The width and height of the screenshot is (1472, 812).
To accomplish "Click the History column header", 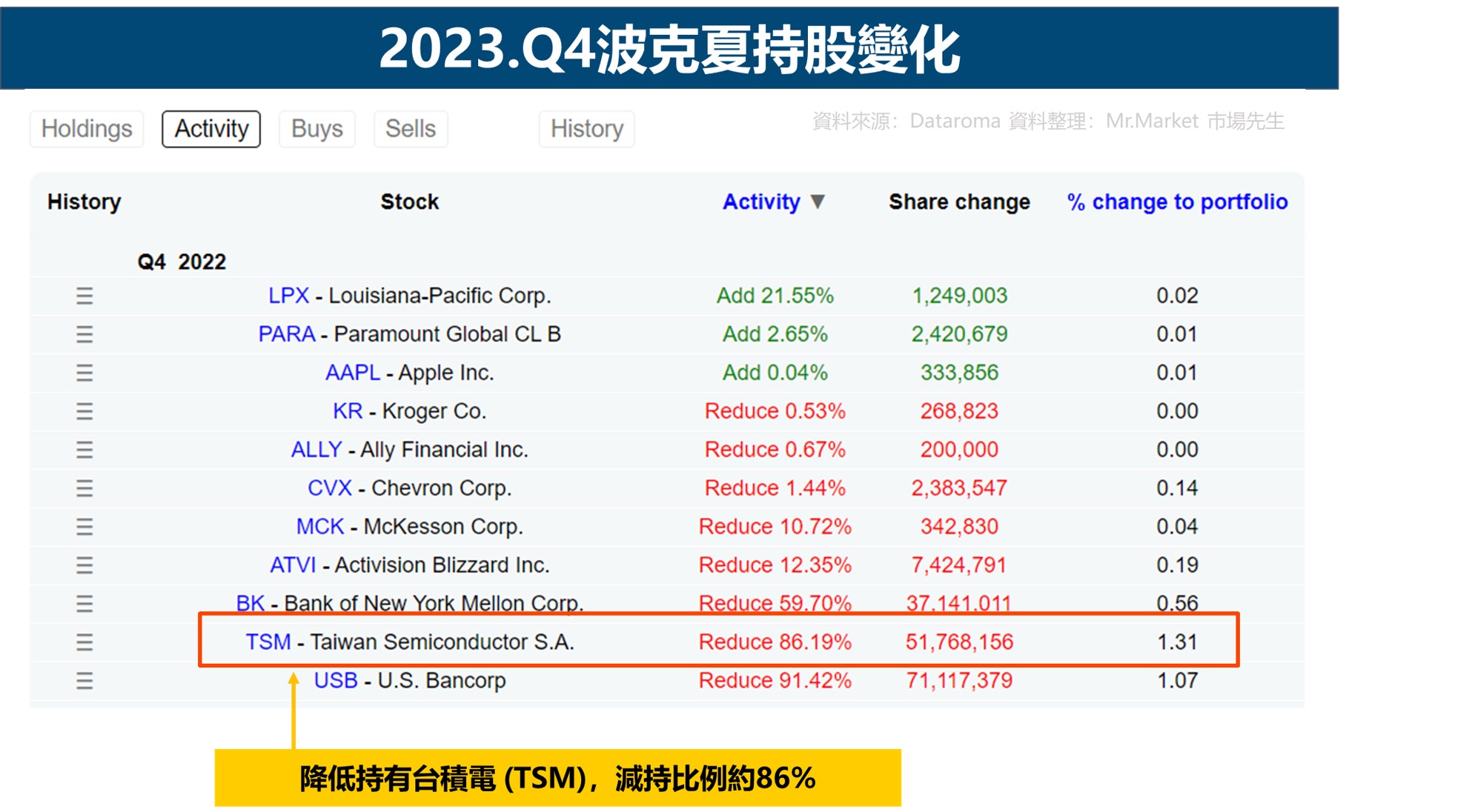I will 84,202.
